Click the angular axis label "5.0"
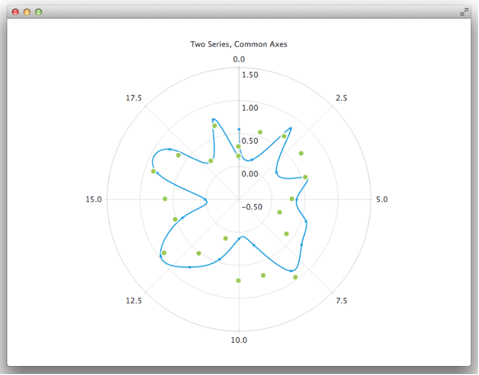This screenshot has width=479, height=375. (x=382, y=199)
